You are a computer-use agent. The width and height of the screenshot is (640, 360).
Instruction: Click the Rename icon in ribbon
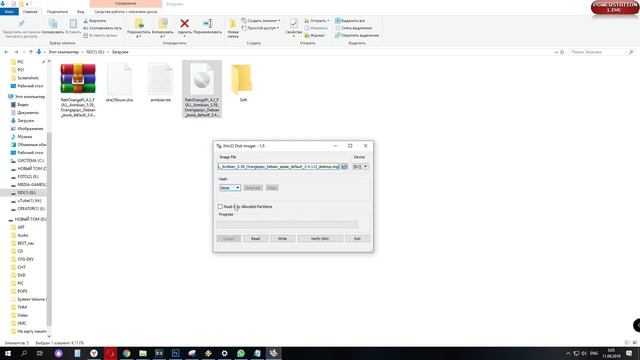point(207,24)
